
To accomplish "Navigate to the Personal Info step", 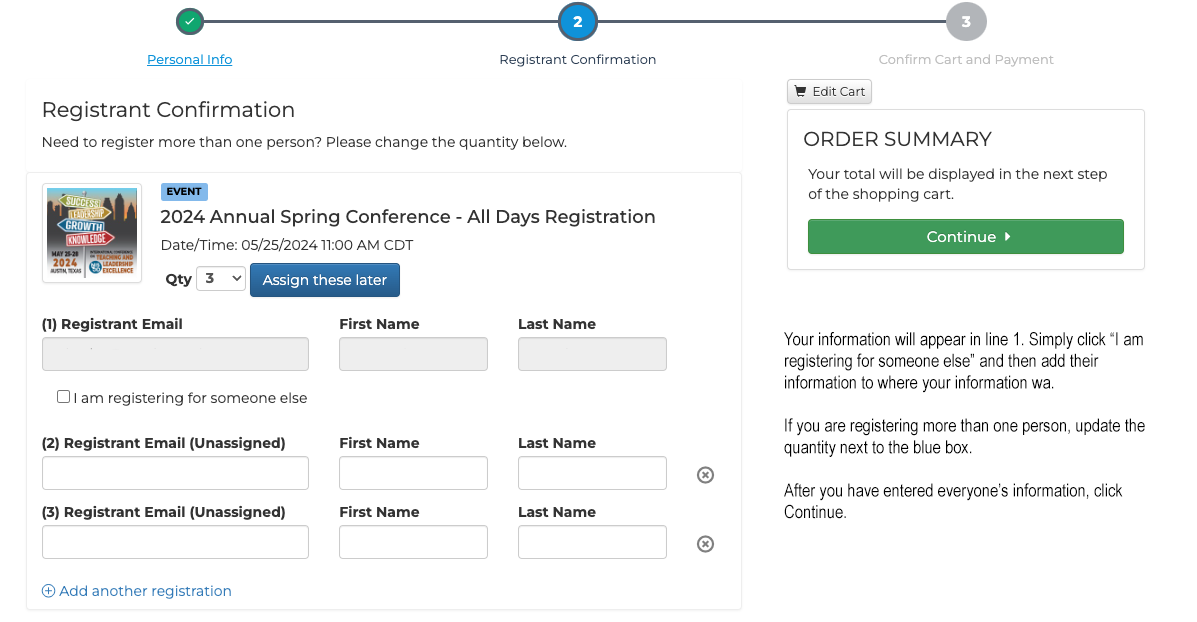I will [x=189, y=59].
